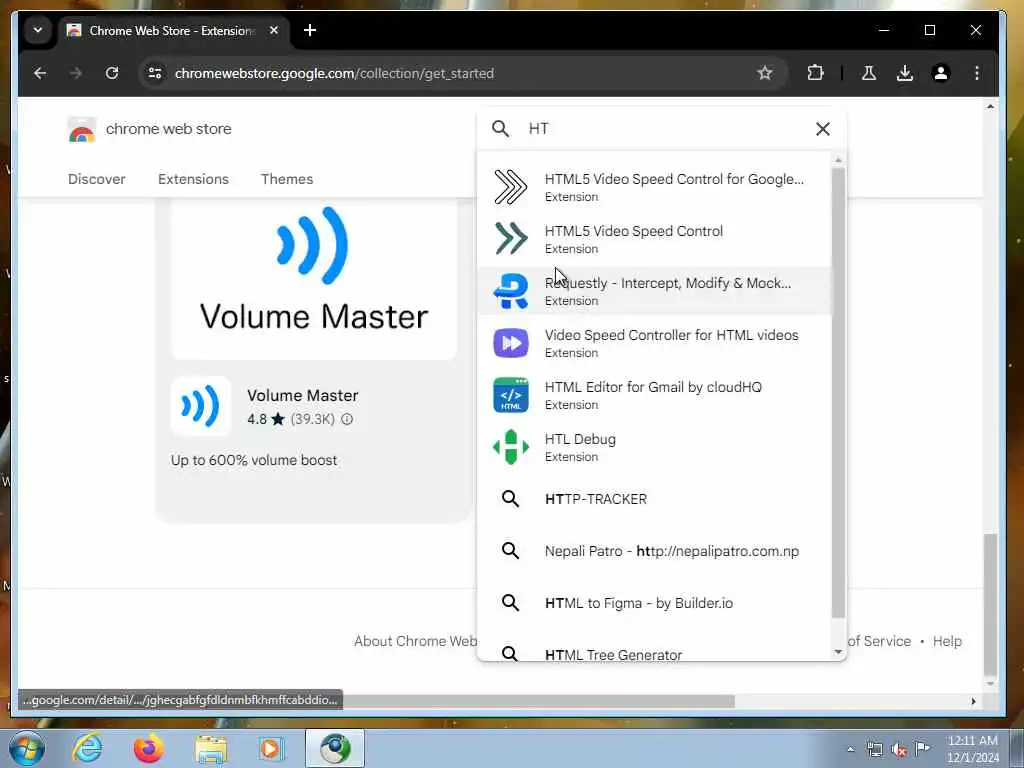Click the suggestions scroll up arrow
Viewport: 1024px width, 768px height.
coord(839,160)
